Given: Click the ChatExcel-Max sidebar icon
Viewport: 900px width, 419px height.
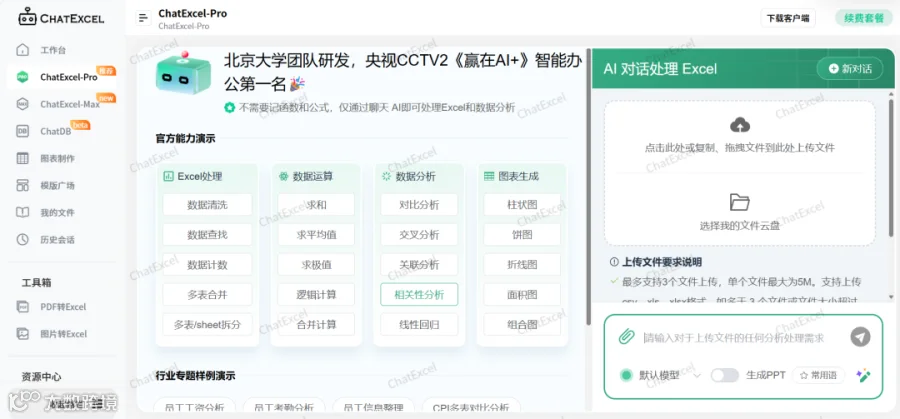Looking at the screenshot, I should (x=22, y=104).
